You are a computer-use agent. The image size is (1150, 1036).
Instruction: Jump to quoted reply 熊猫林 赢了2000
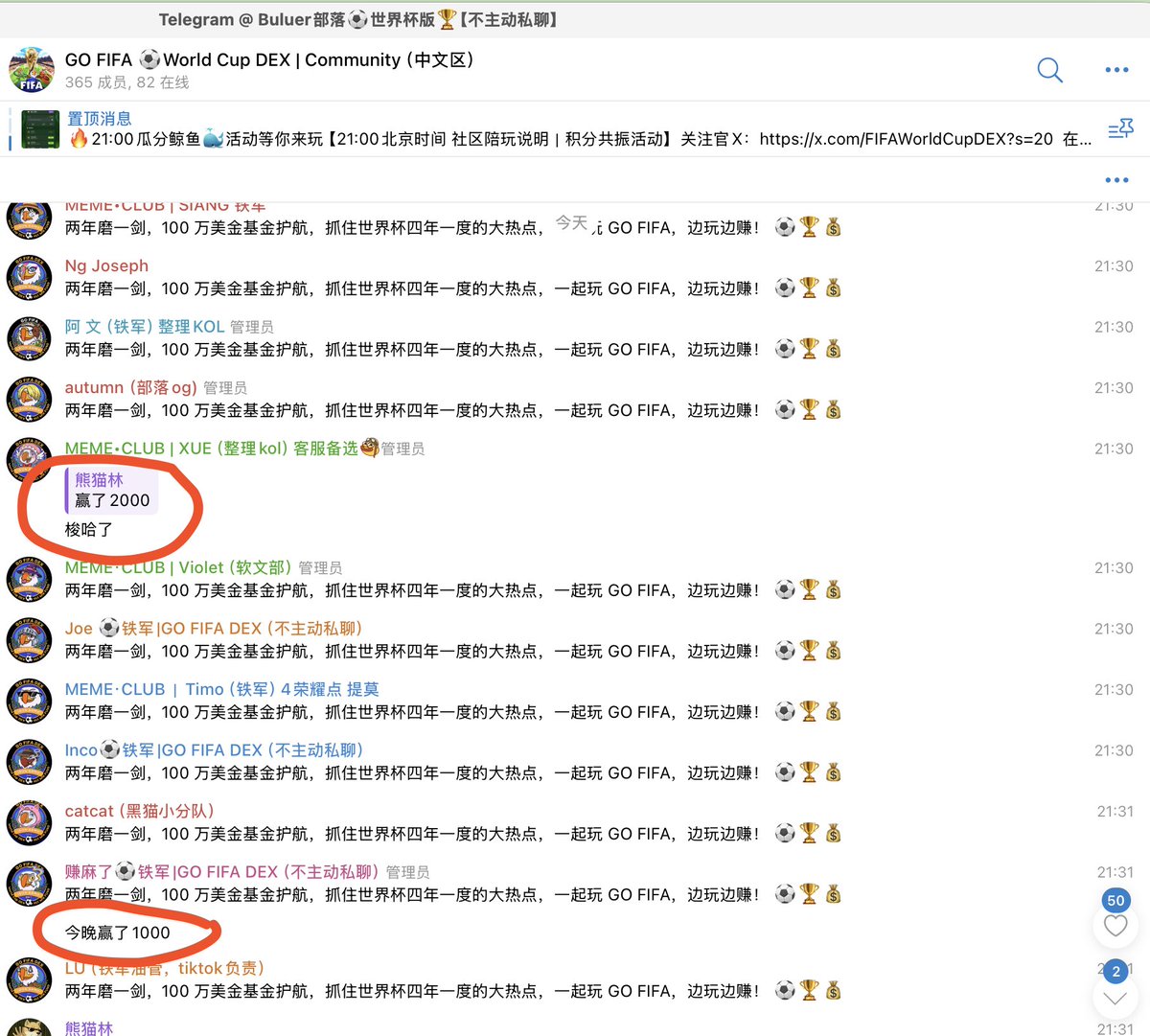(x=111, y=490)
